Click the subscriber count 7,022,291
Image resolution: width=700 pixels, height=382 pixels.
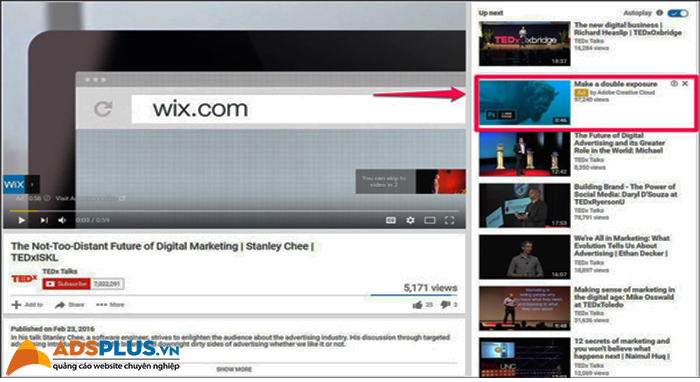107,284
